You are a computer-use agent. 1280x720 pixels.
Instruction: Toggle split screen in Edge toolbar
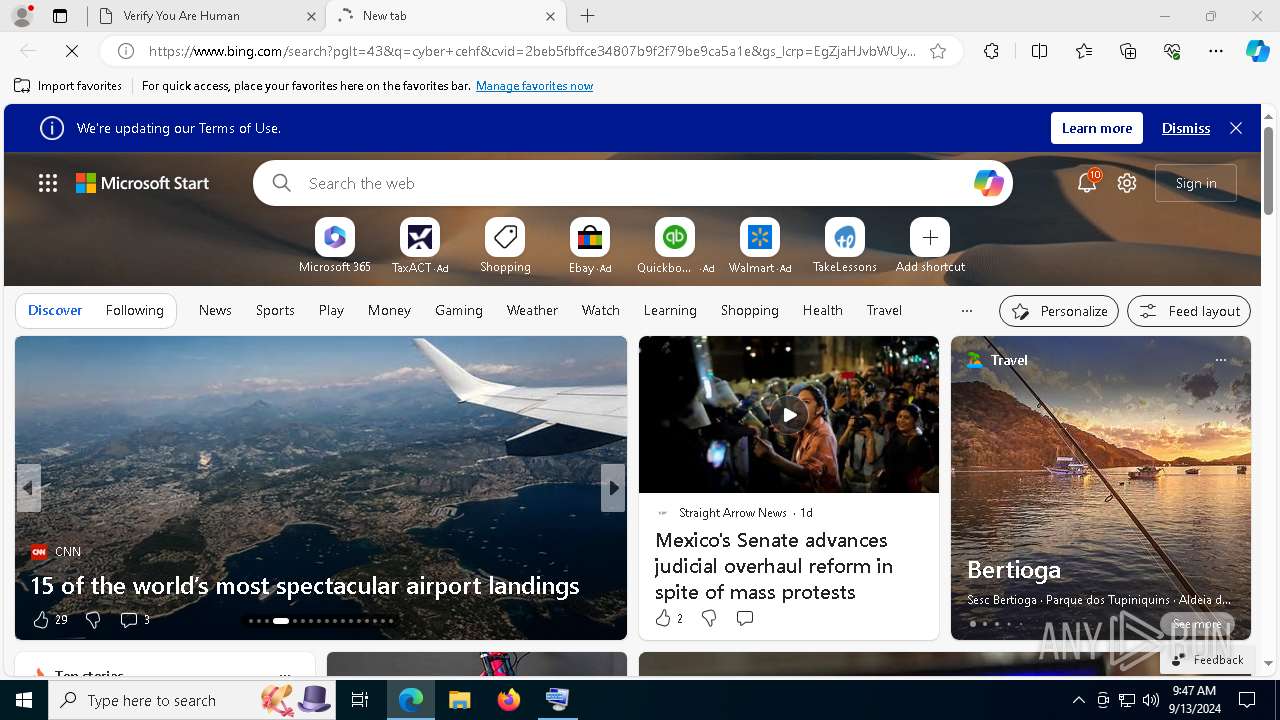point(1039,51)
